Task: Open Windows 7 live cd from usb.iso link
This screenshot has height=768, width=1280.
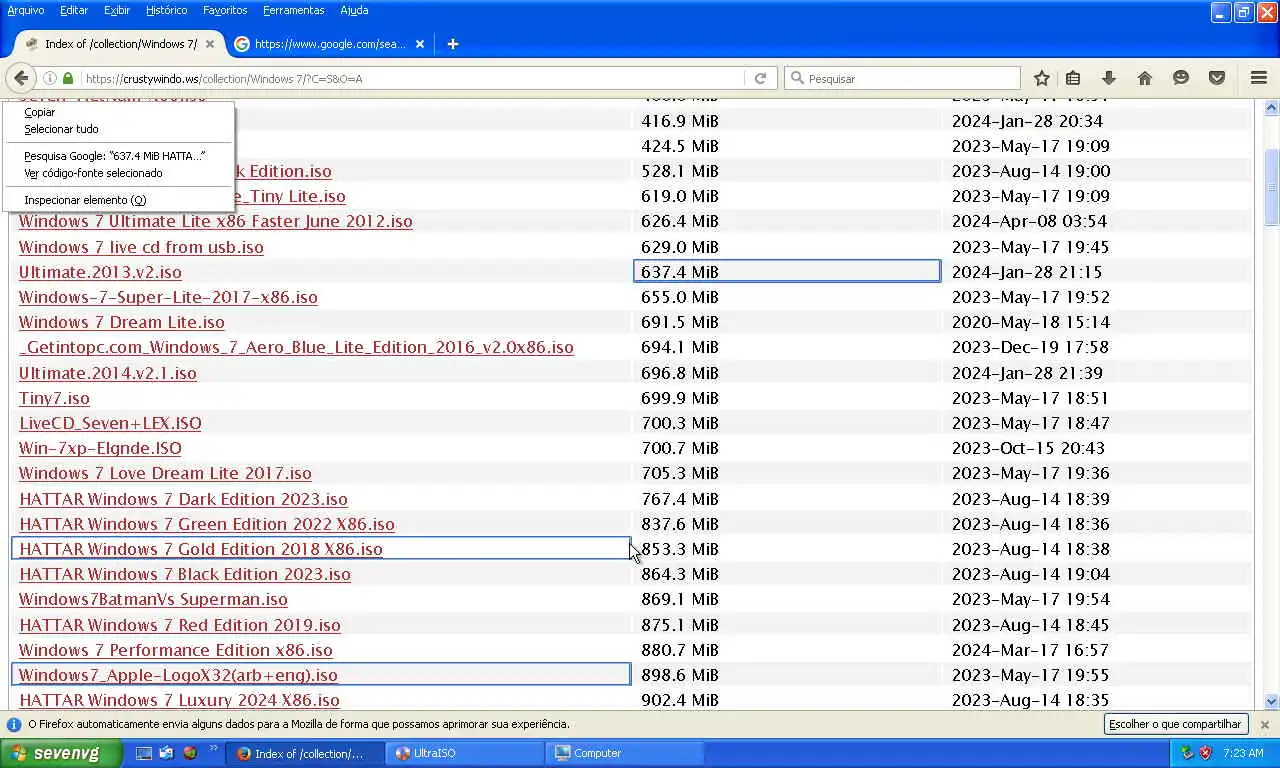Action: coord(141,247)
